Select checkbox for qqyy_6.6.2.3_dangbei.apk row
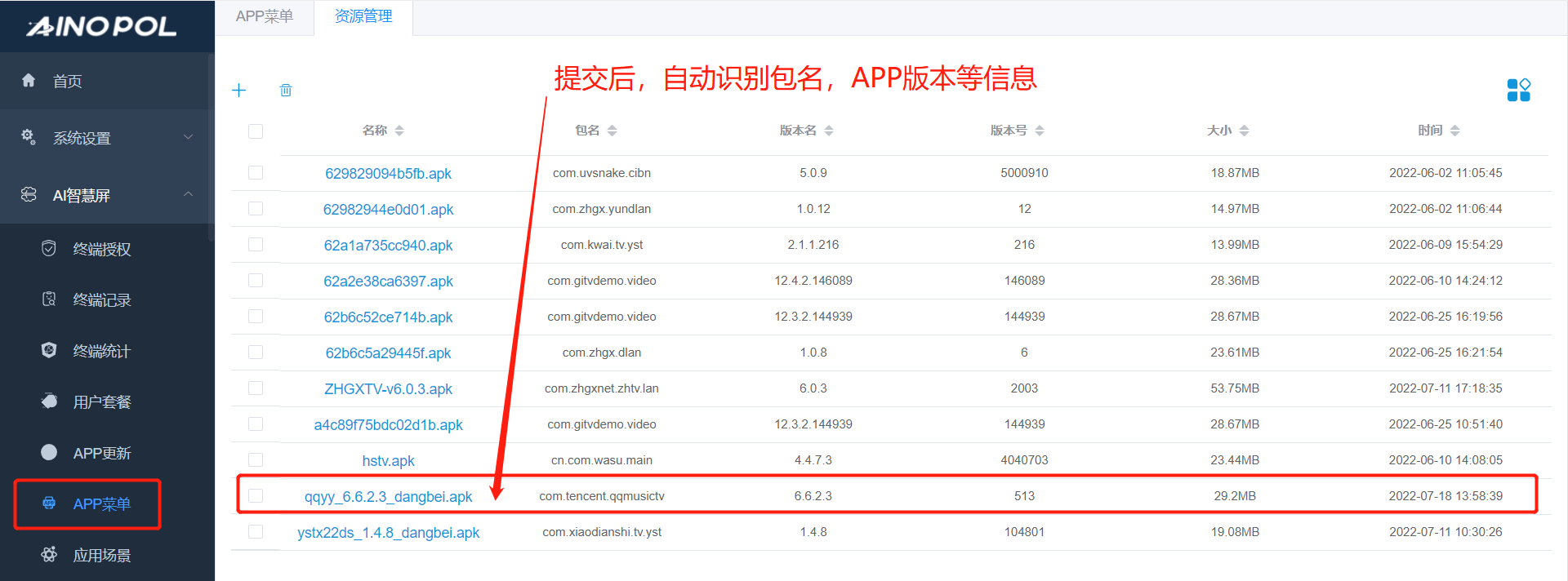1568x581 pixels. point(256,496)
